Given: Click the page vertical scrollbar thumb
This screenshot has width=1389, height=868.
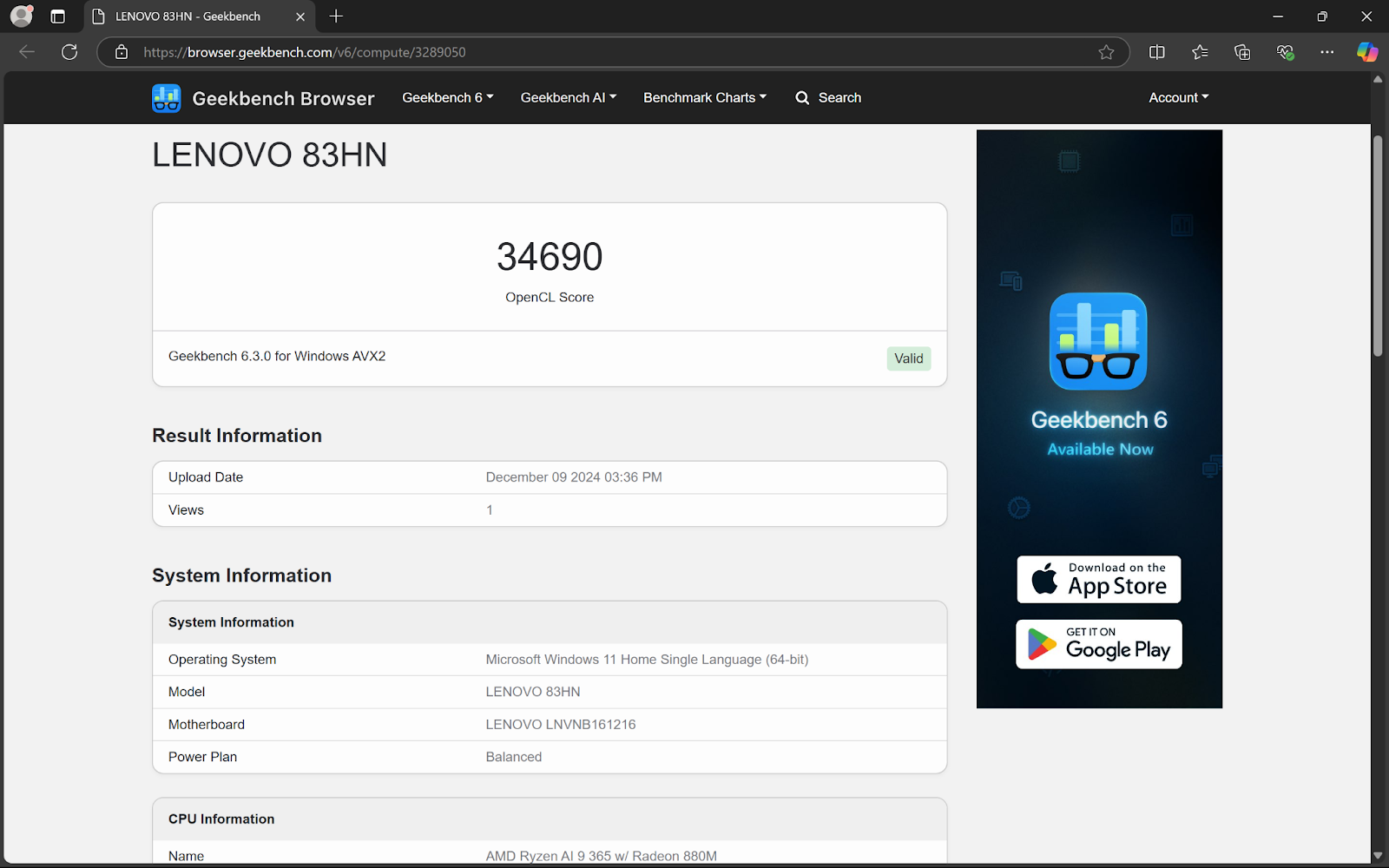Looking at the screenshot, I should [x=1378, y=245].
